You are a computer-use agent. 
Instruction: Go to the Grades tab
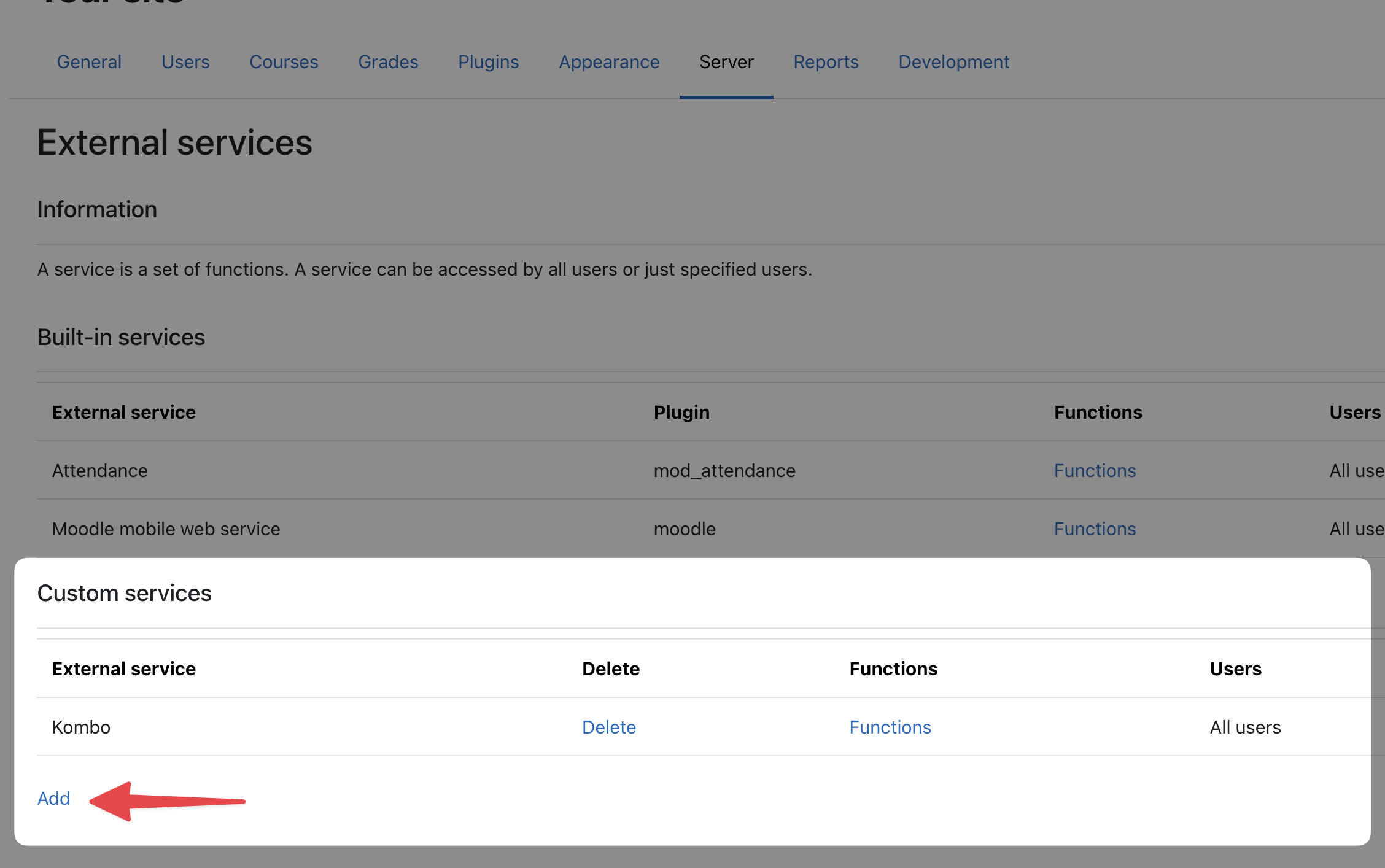[388, 62]
